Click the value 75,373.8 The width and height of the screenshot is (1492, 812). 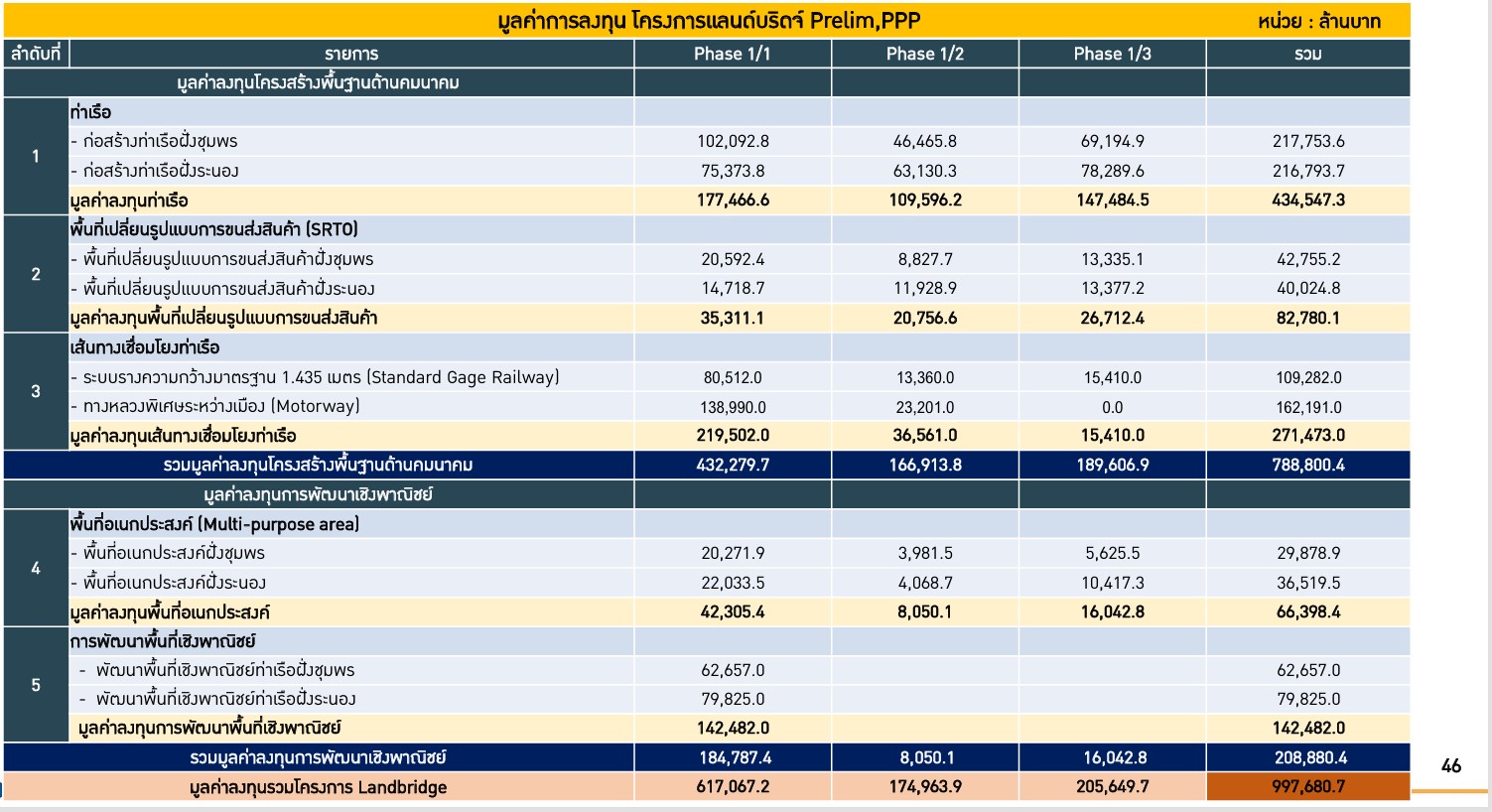point(733,171)
